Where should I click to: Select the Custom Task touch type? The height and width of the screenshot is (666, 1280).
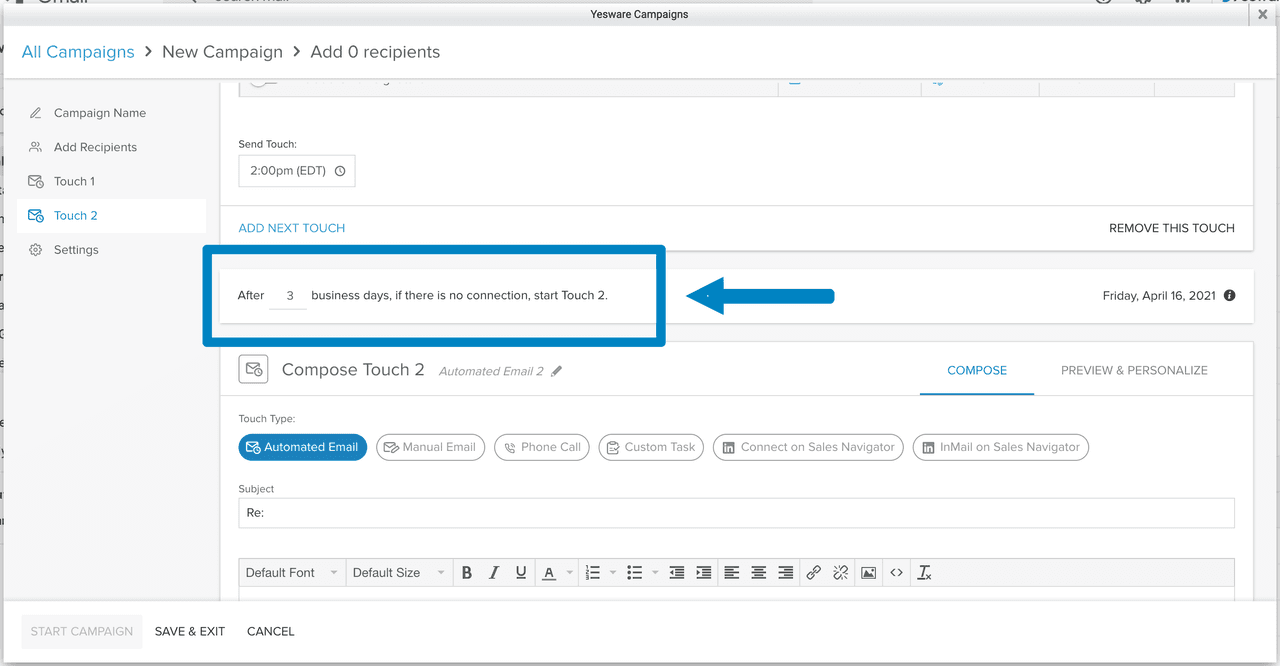pyautogui.click(x=651, y=447)
